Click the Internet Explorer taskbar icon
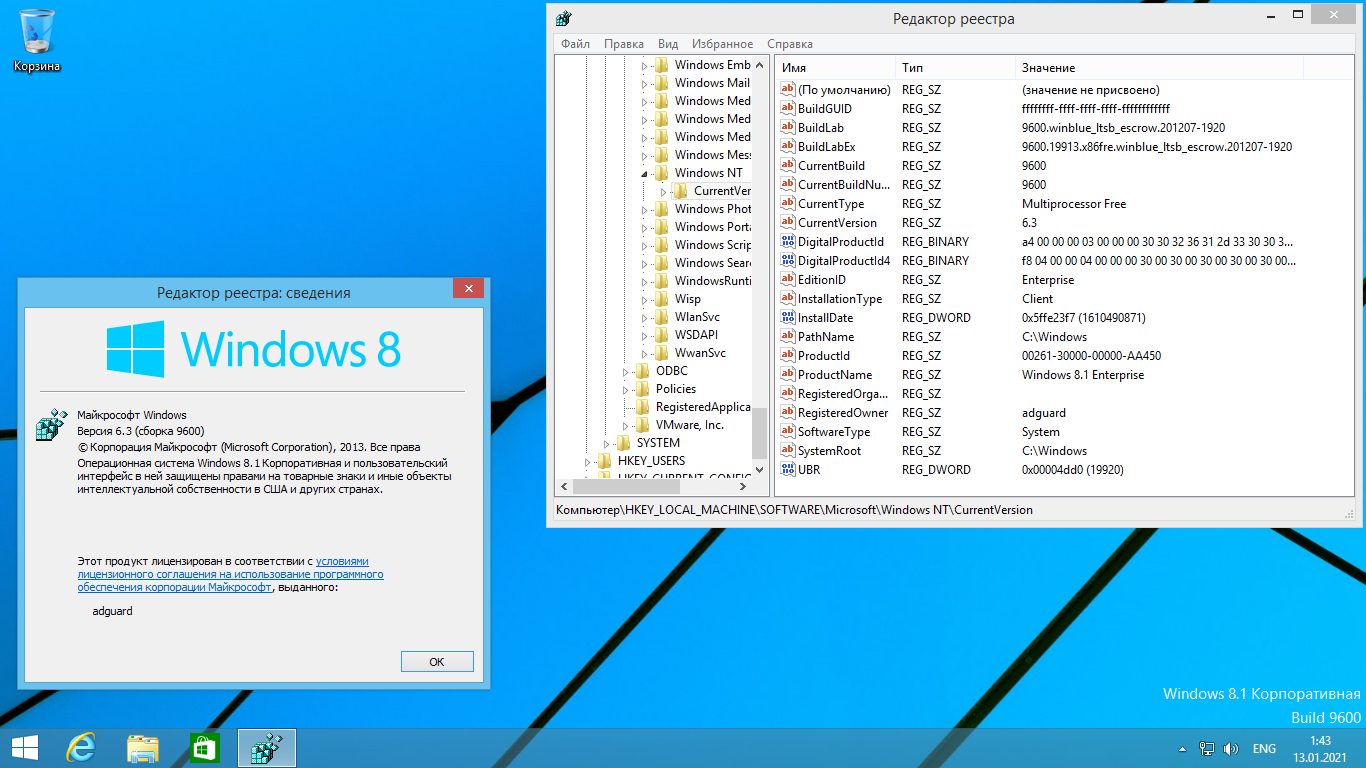The width and height of the screenshot is (1366, 768). (81, 748)
